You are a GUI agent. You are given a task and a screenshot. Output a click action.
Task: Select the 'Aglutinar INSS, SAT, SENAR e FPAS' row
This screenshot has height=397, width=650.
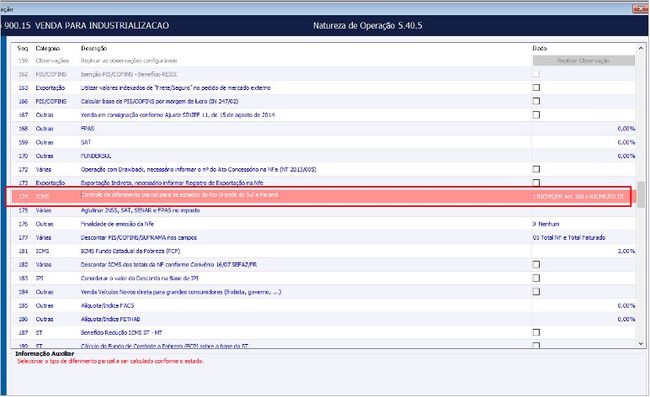click(x=140, y=210)
